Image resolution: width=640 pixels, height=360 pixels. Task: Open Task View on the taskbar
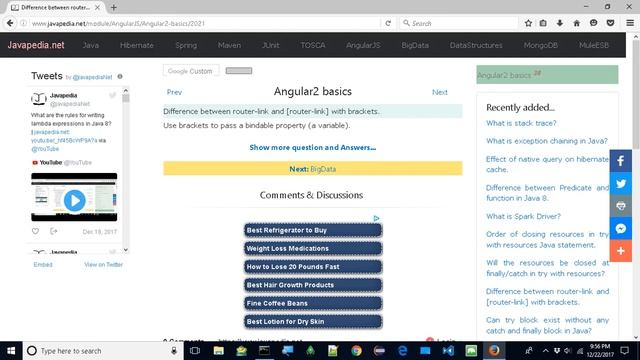point(195,351)
